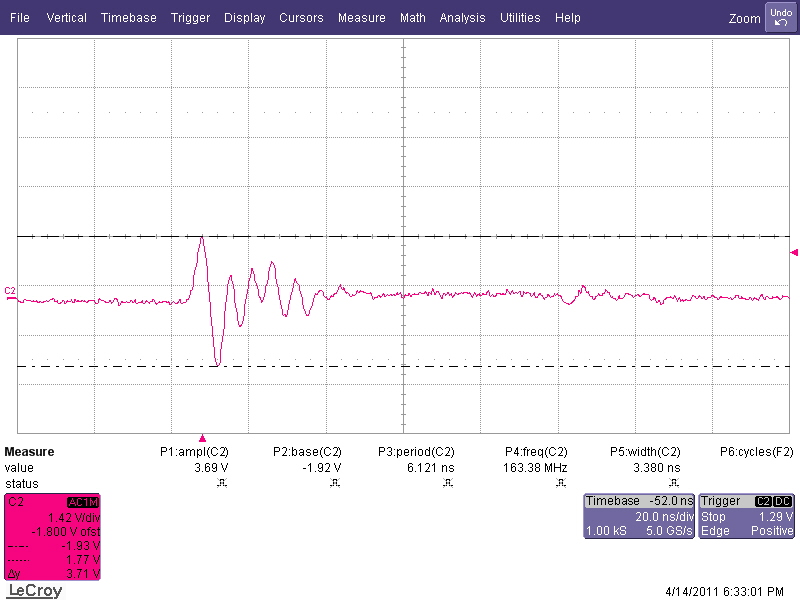Open the Help menu
Image resolution: width=800 pixels, height=600 pixels.
[568, 18]
